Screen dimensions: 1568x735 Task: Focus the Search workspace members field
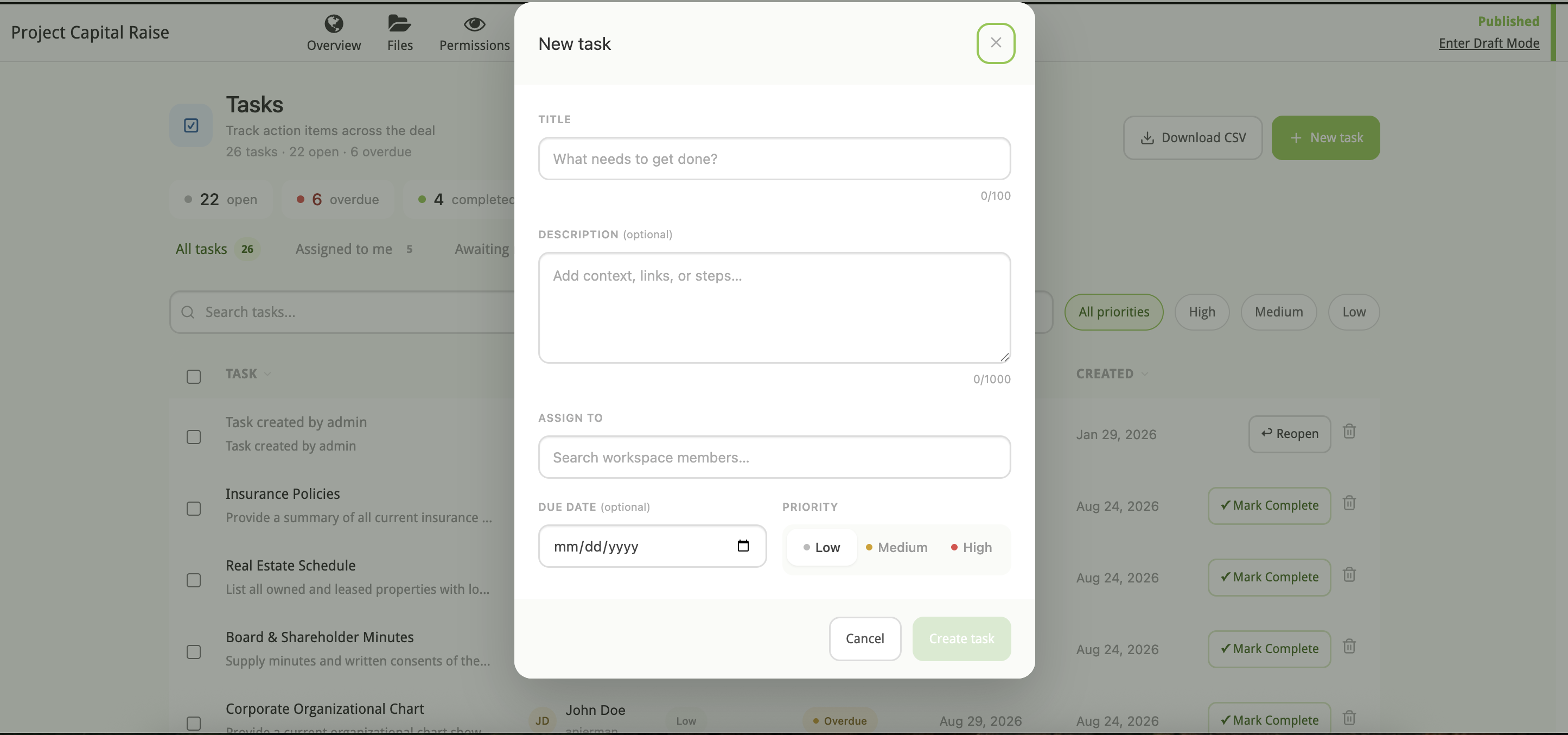(x=774, y=457)
